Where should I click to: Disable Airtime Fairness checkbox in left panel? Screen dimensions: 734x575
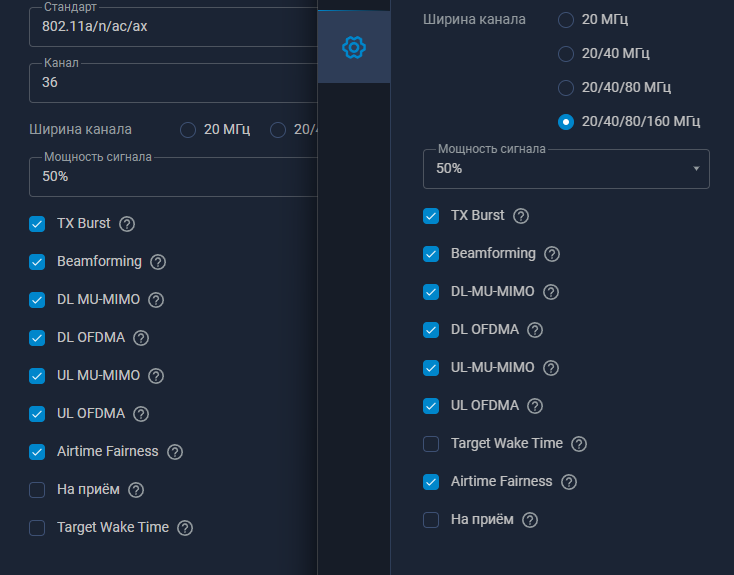tap(37, 452)
